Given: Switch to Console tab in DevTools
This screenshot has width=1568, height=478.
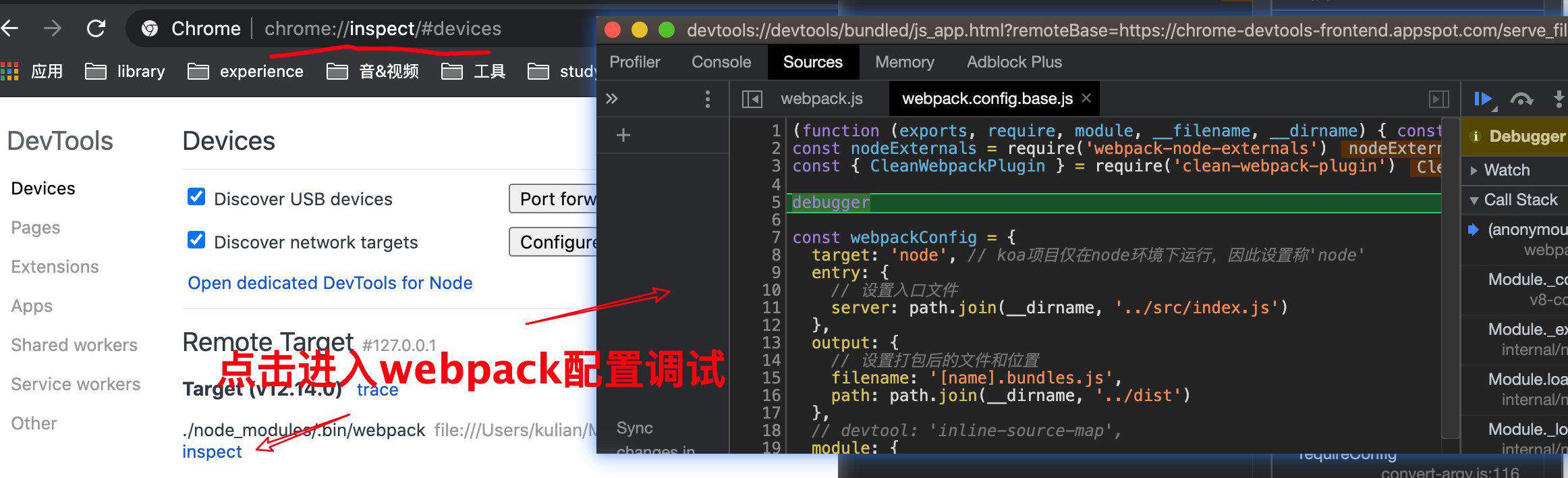Looking at the screenshot, I should [x=721, y=62].
